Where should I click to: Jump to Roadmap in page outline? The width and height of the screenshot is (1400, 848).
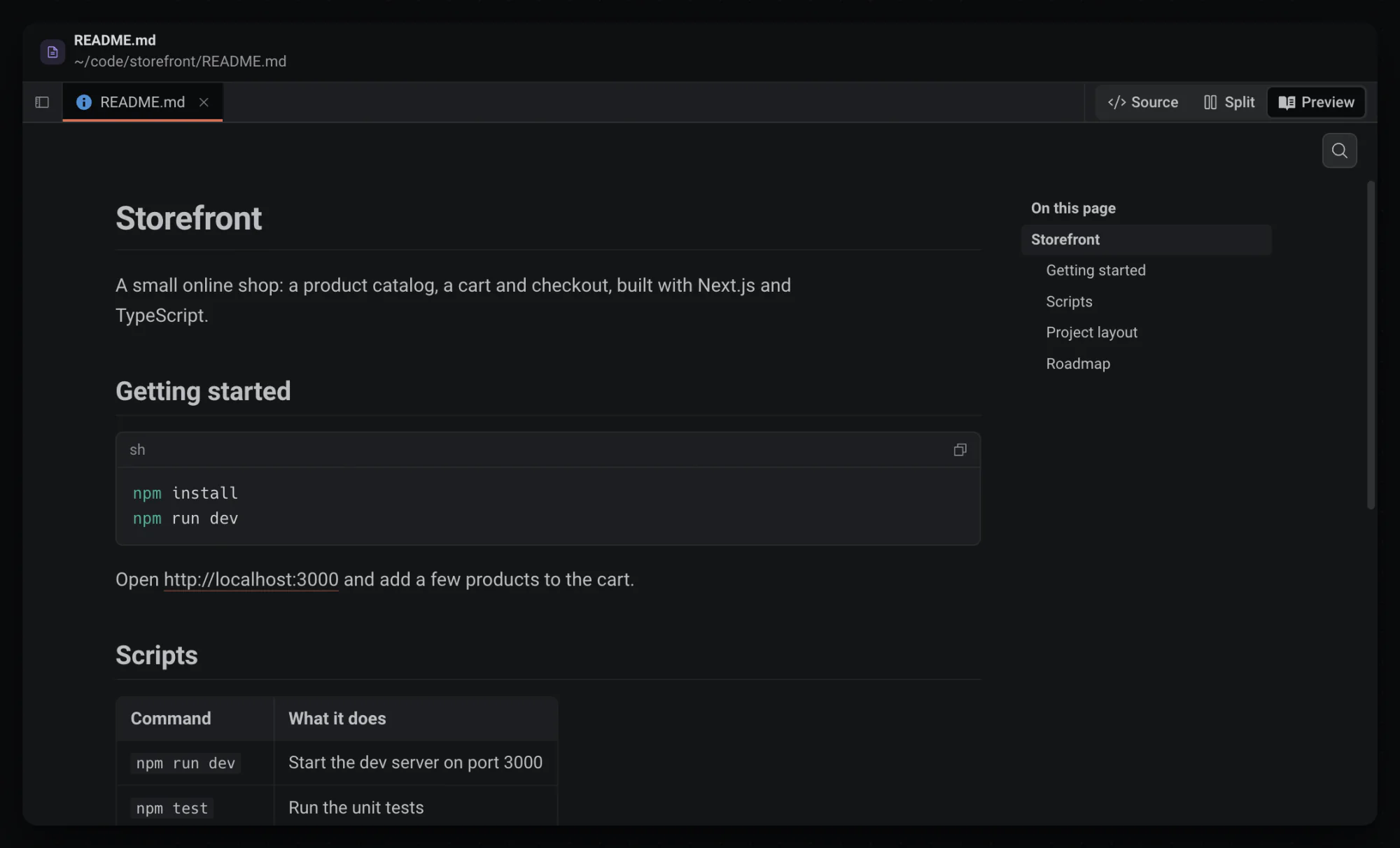pos(1078,364)
